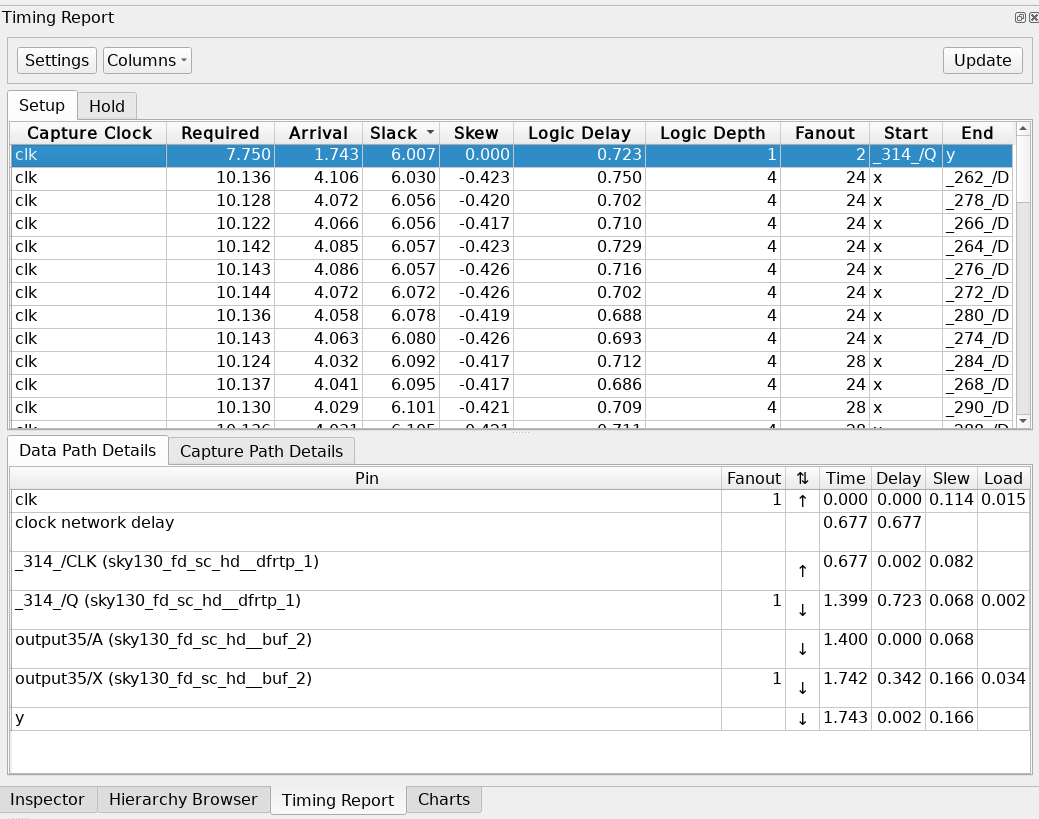The width and height of the screenshot is (1039, 819).
Task: Click the rise/fall arrows column header
Action: 802,478
